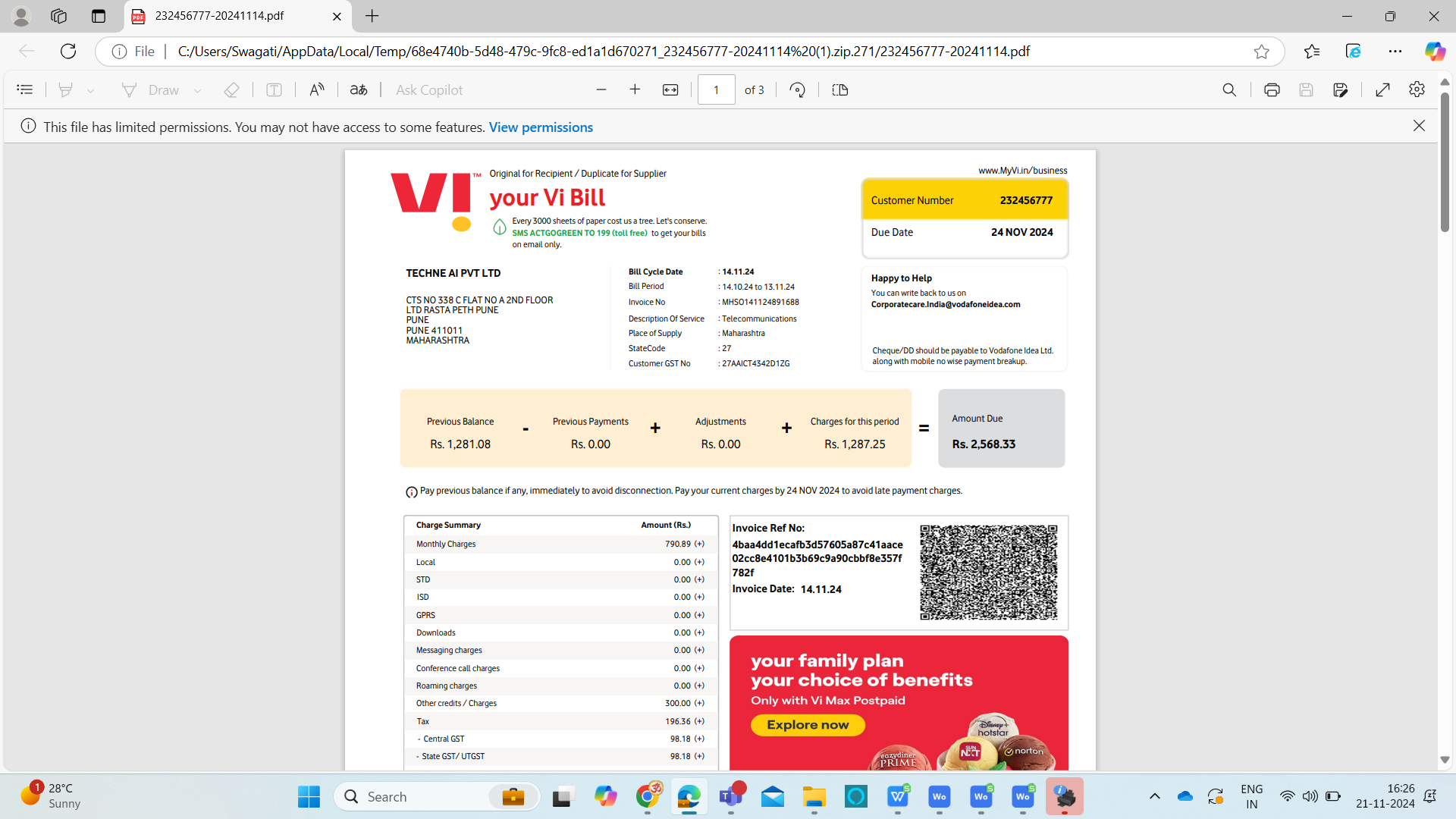
Task: Edit the page number field
Action: point(716,90)
